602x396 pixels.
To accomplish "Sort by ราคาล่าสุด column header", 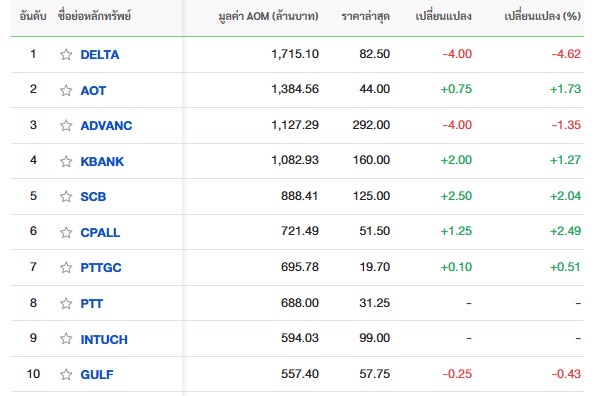I will click(366, 17).
